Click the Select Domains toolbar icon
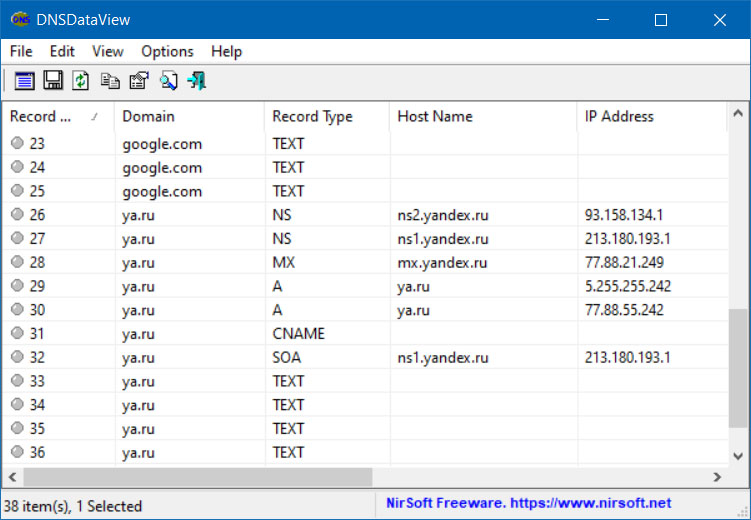The width and height of the screenshot is (751, 520). pos(24,80)
